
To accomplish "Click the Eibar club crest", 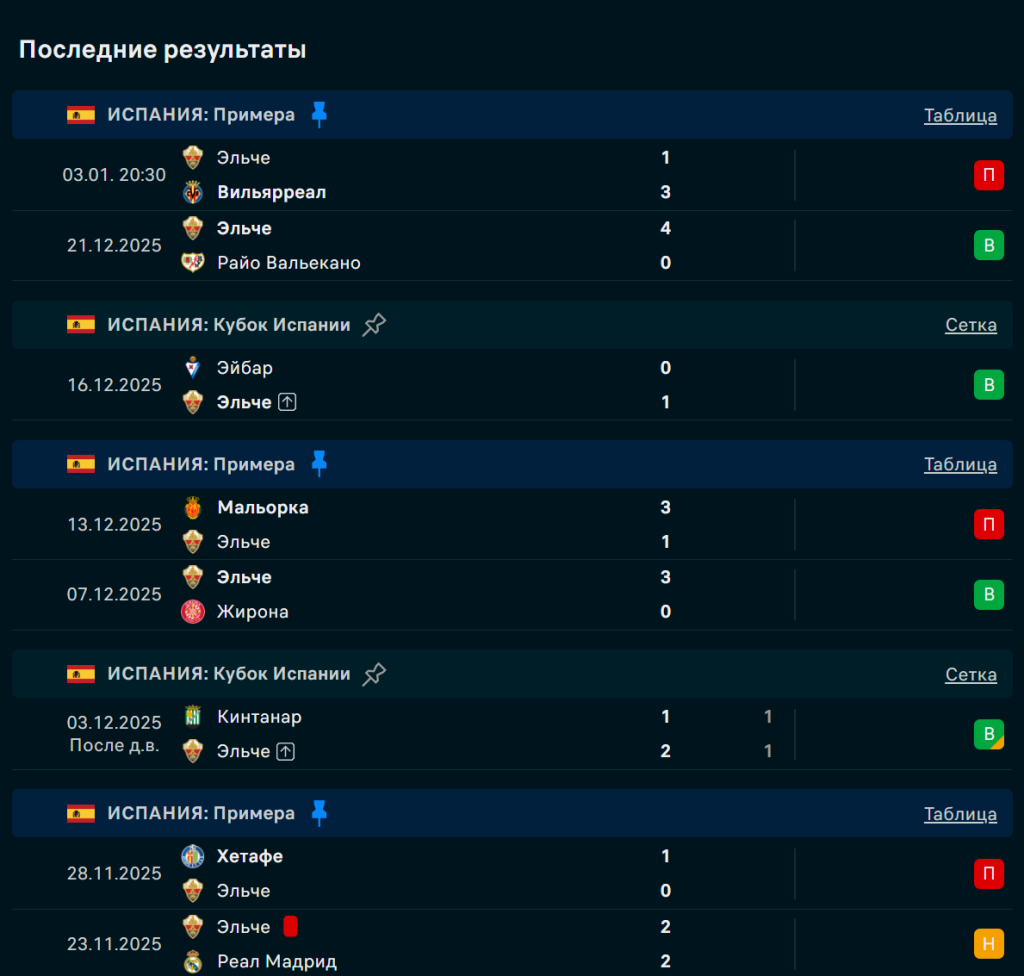I will tap(193, 368).
